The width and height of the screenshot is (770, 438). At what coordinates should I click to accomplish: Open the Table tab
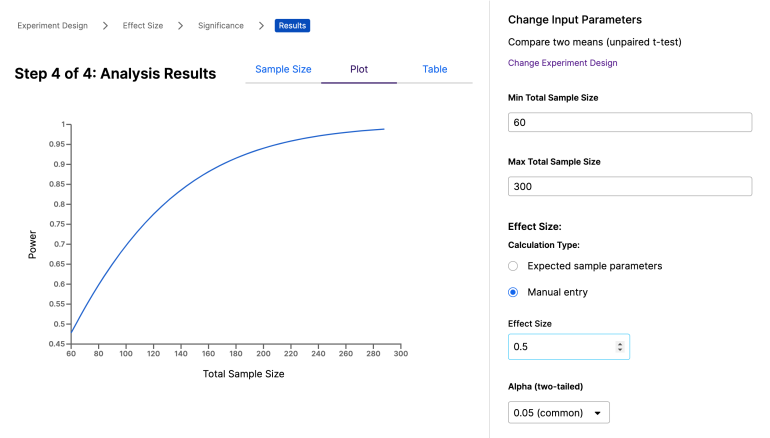click(x=435, y=70)
